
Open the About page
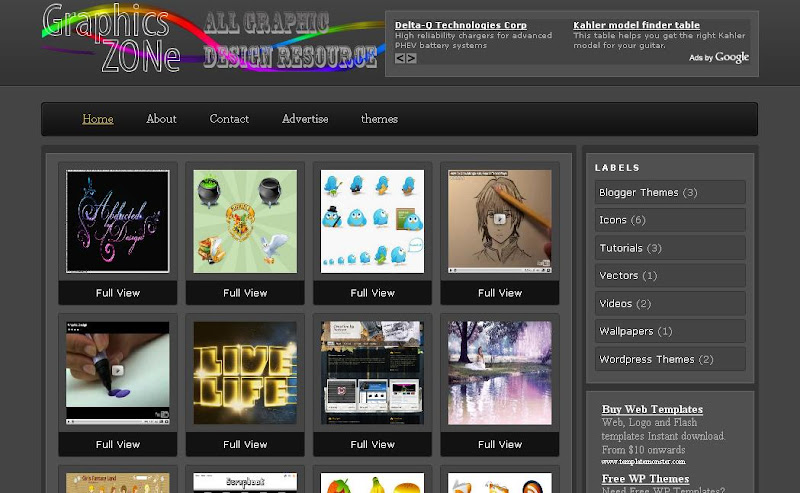click(161, 119)
